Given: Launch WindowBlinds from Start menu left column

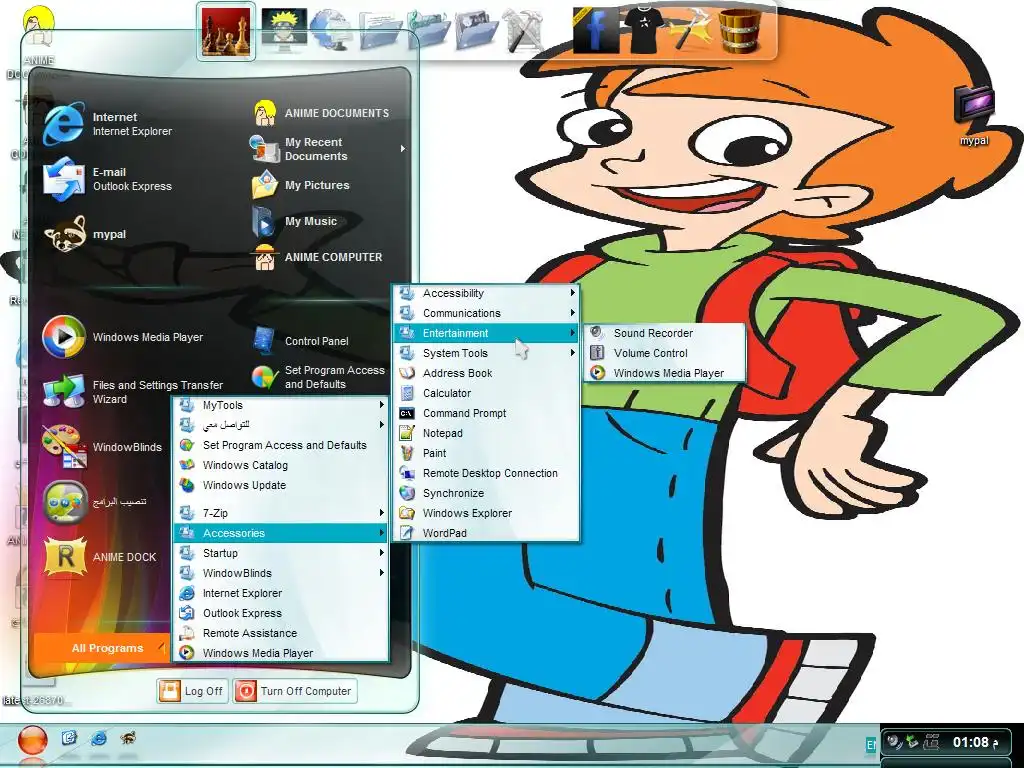Looking at the screenshot, I should point(102,447).
